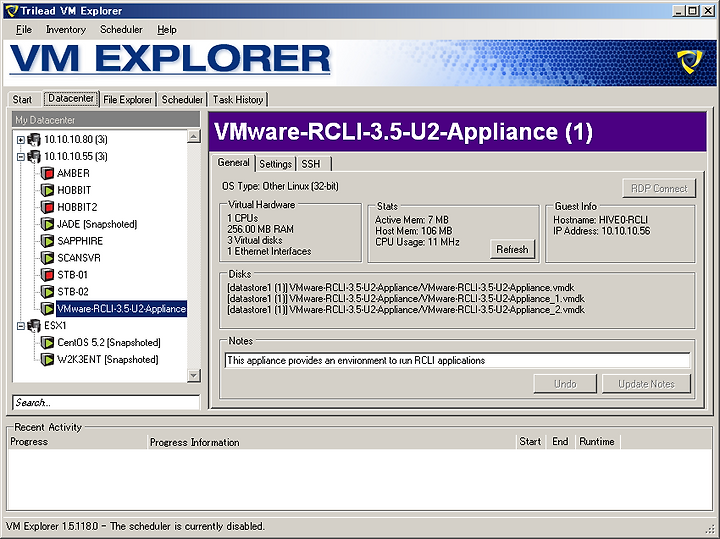The height and width of the screenshot is (539, 720).
Task: Click the green running icon beside SAPPHIRE
Action: [x=47, y=241]
